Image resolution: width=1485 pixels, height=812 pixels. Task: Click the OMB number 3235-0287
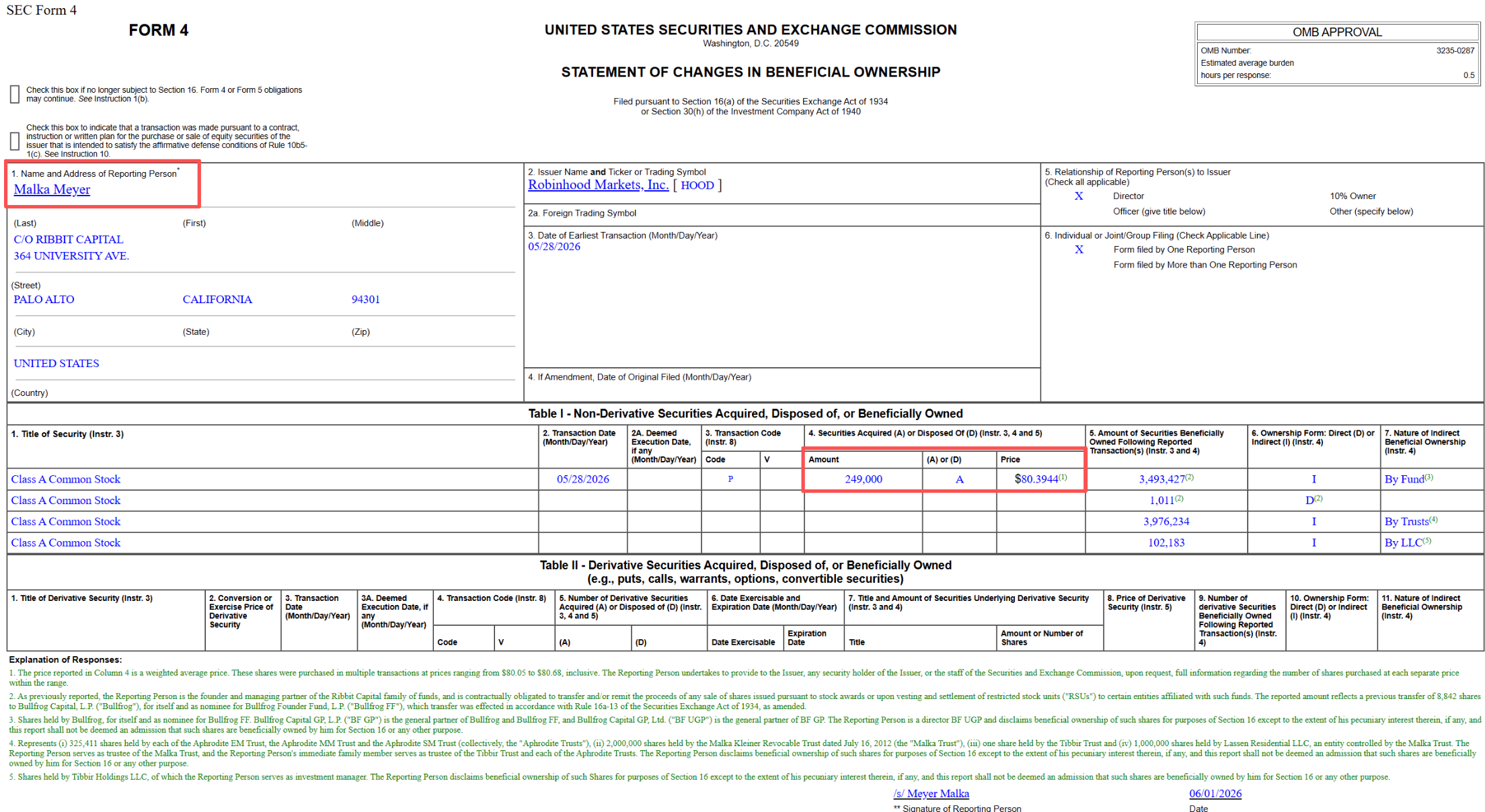(x=1455, y=50)
